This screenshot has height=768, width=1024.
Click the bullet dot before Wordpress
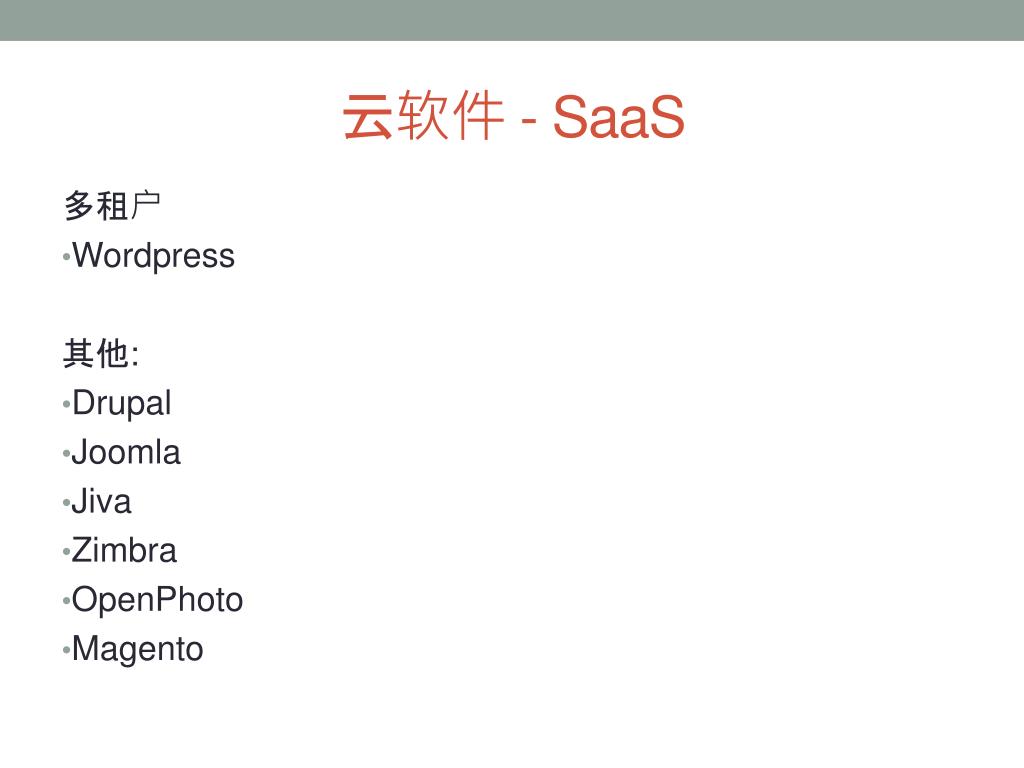point(66,257)
